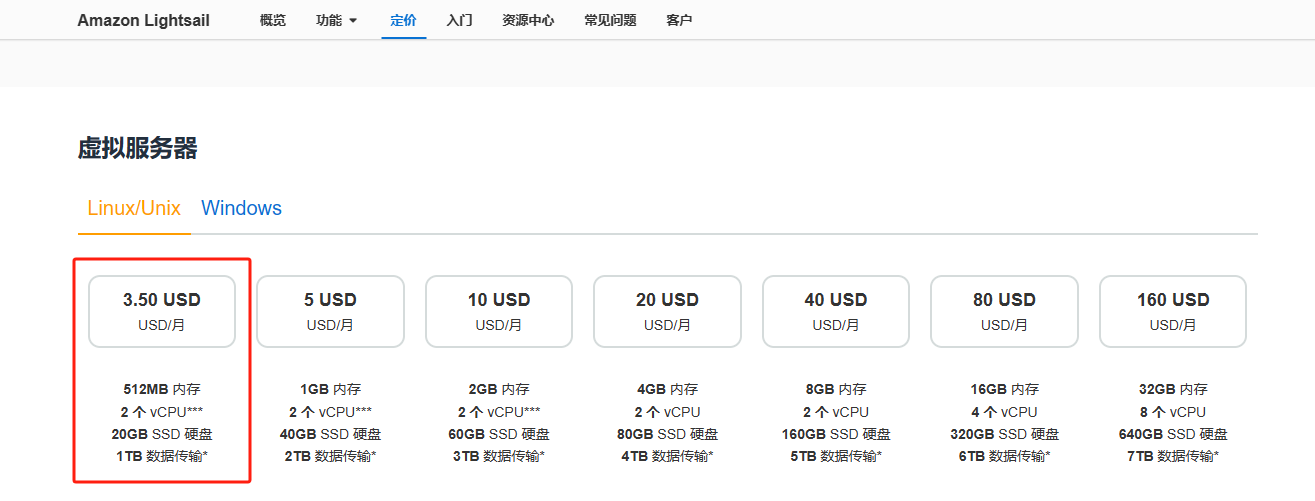
Task: Select the 5 USD plan card
Action: (x=330, y=311)
